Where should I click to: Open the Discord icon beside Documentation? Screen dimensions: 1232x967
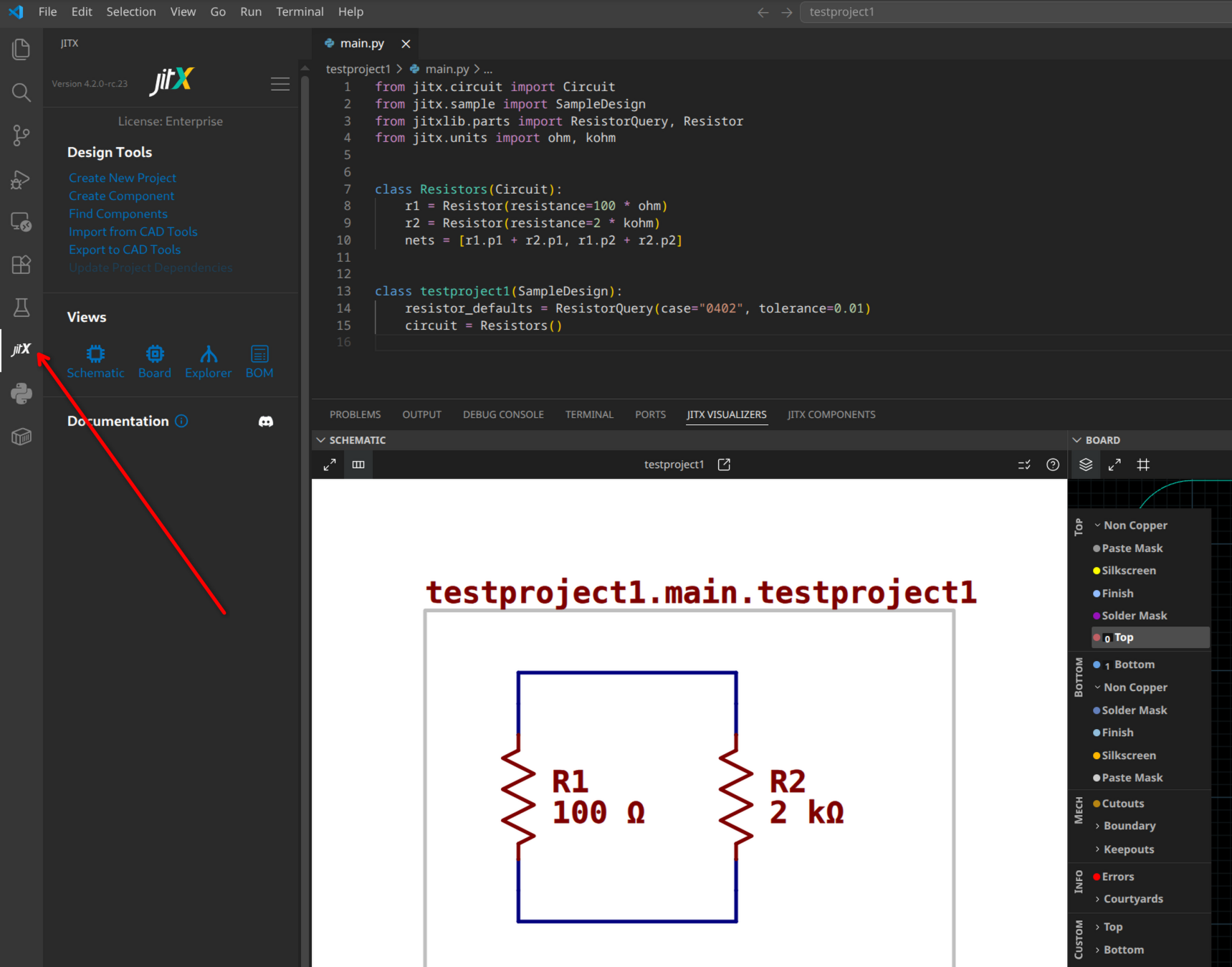click(266, 421)
